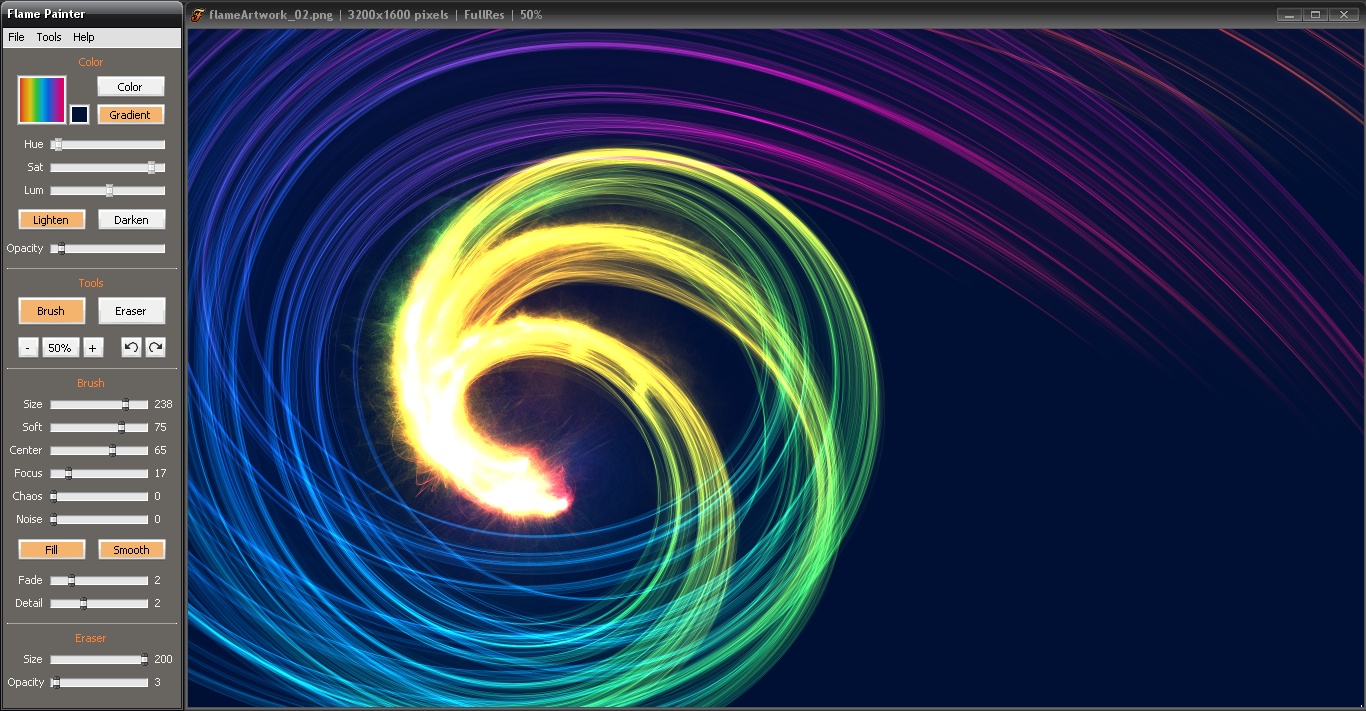1366x711 pixels.
Task: Open the rainbow gradient swatch
Action: tap(42, 100)
